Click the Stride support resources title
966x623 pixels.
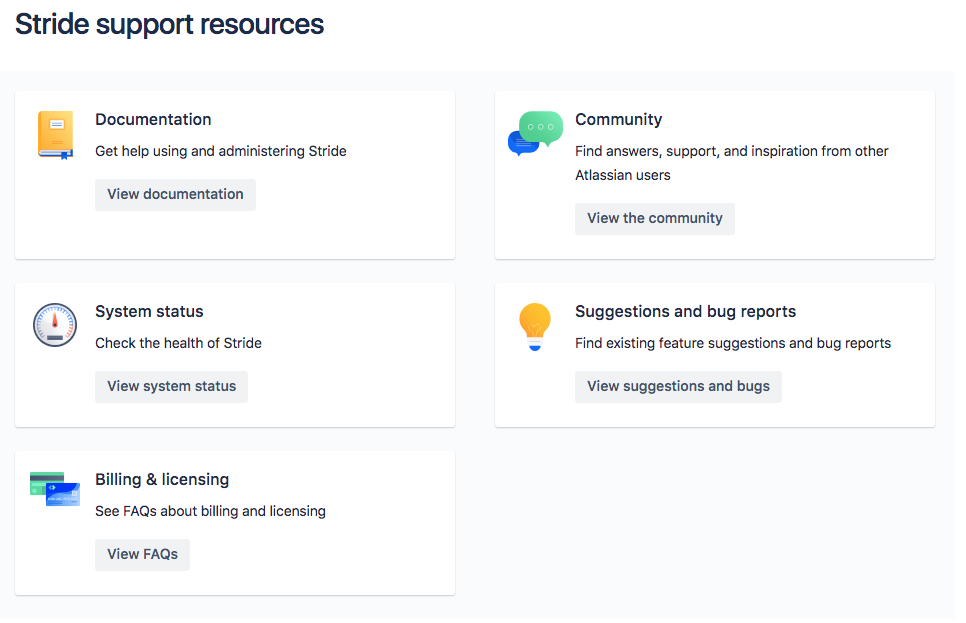coord(169,25)
